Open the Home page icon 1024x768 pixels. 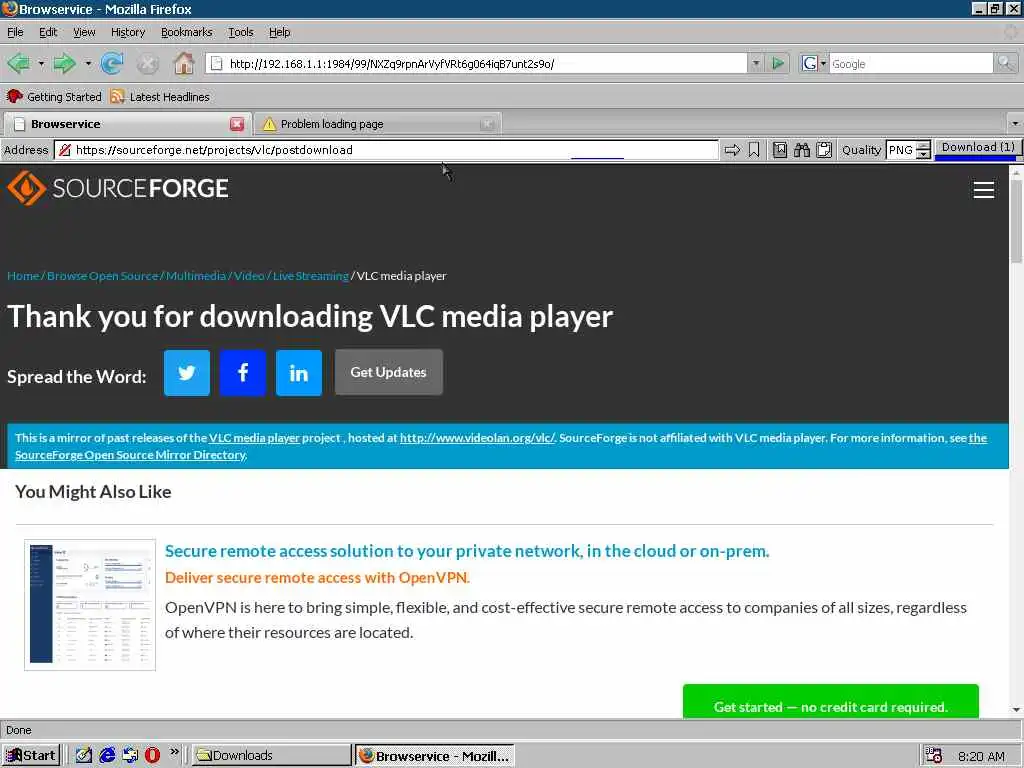tap(184, 63)
